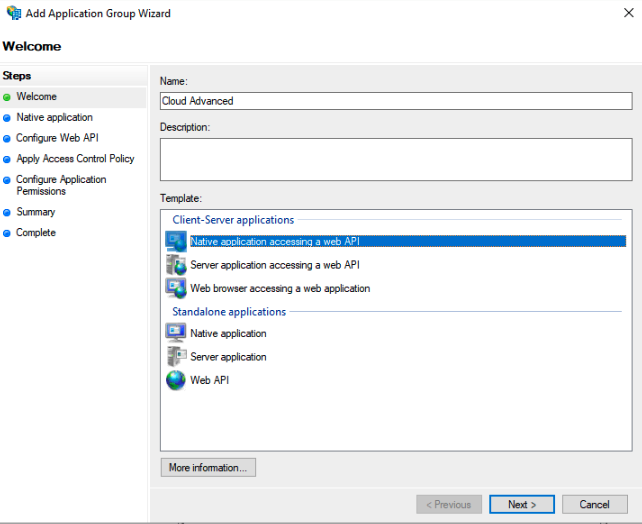The image size is (642, 524).
Task: Open More information about templates
Action: pyautogui.click(x=208, y=467)
